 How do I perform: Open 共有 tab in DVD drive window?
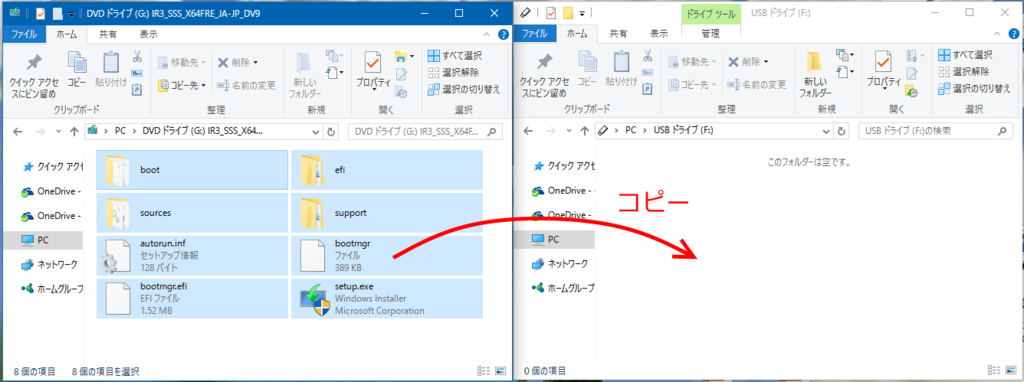[108, 34]
